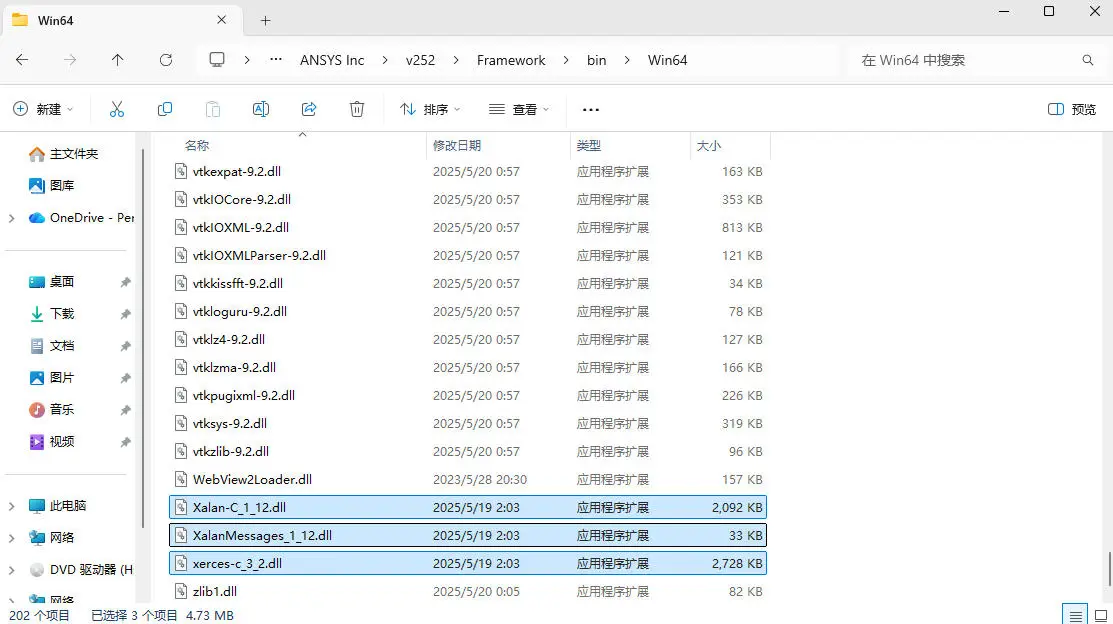Switch to details list view in status bar
This screenshot has height=624, width=1113.
pos(1075,615)
